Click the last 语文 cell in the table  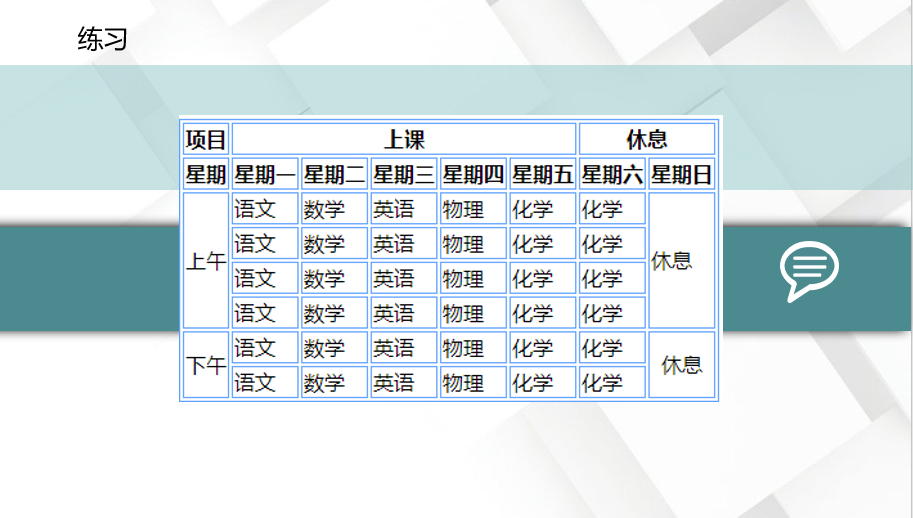pos(265,382)
